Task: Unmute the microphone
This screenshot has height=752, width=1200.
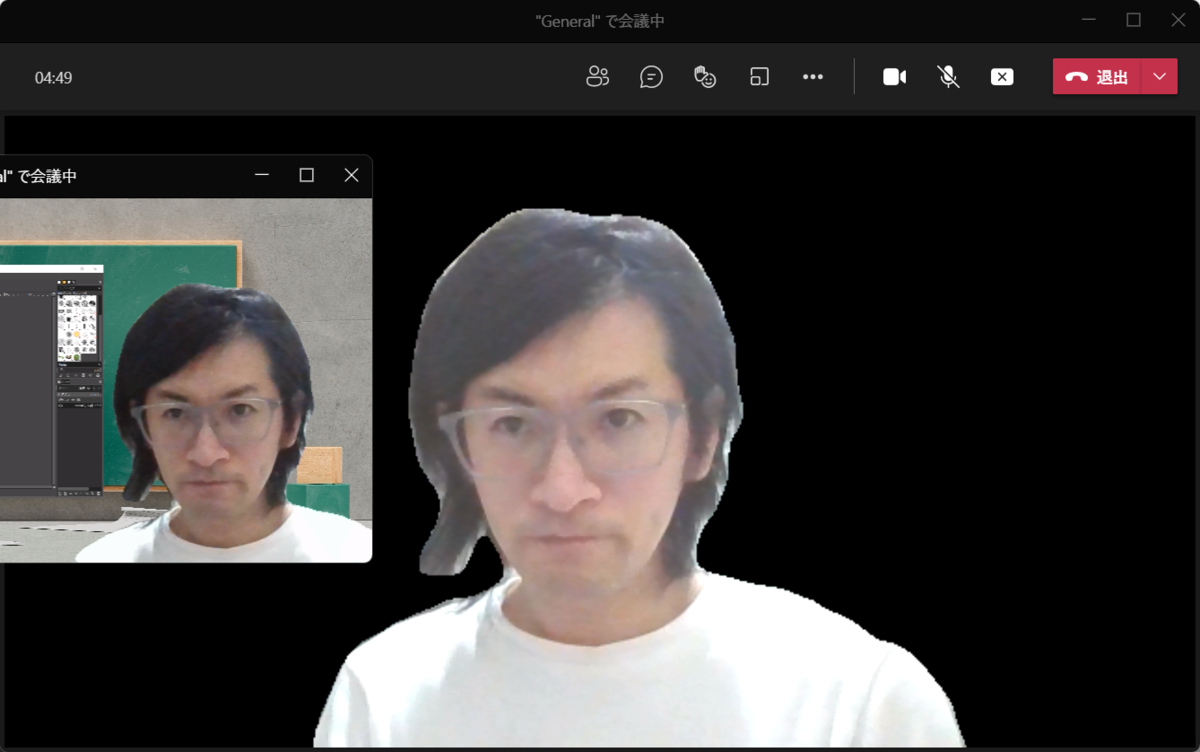Action: (949, 77)
